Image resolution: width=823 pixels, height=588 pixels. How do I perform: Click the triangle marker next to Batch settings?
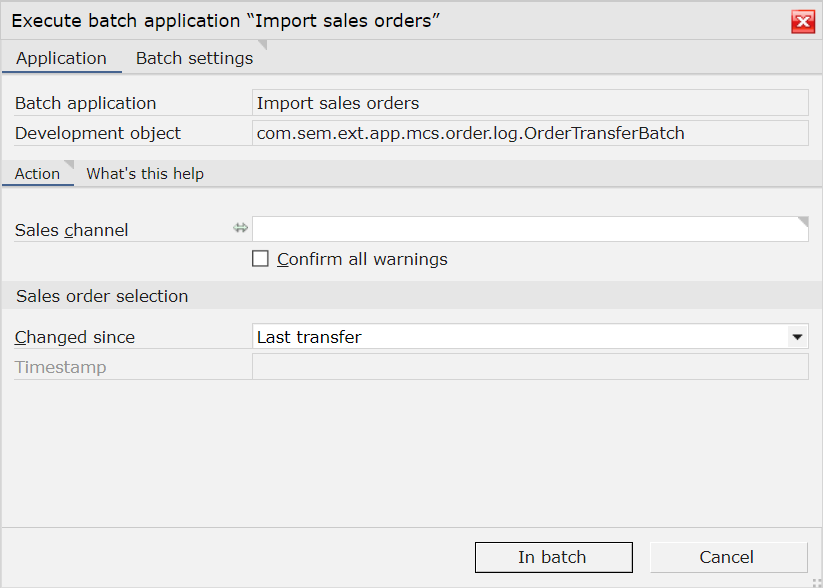point(262,45)
